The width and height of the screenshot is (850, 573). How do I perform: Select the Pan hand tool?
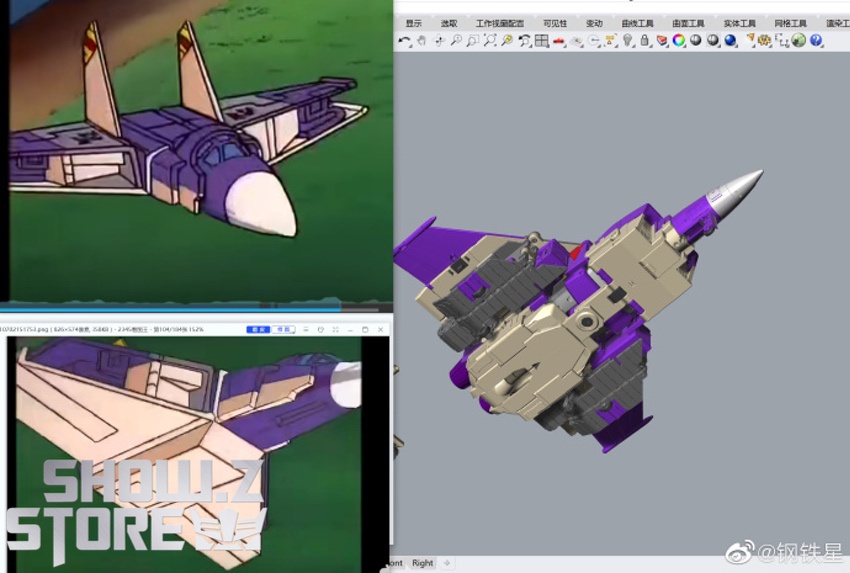(421, 40)
